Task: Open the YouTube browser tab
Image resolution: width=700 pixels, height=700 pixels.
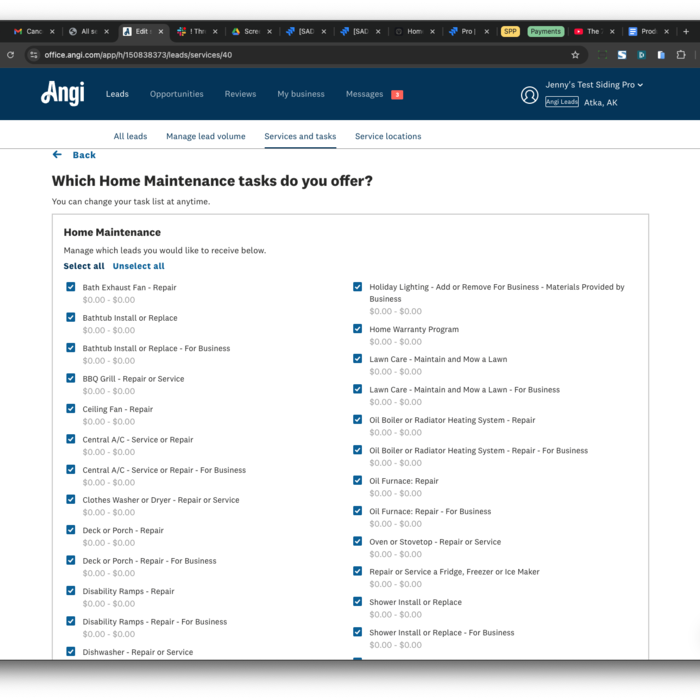Action: tap(592, 31)
